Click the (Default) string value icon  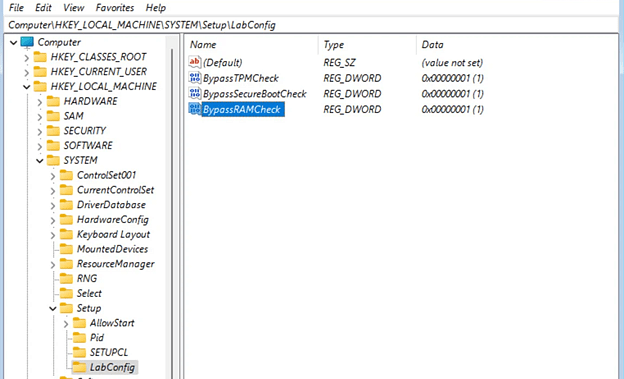(195, 62)
